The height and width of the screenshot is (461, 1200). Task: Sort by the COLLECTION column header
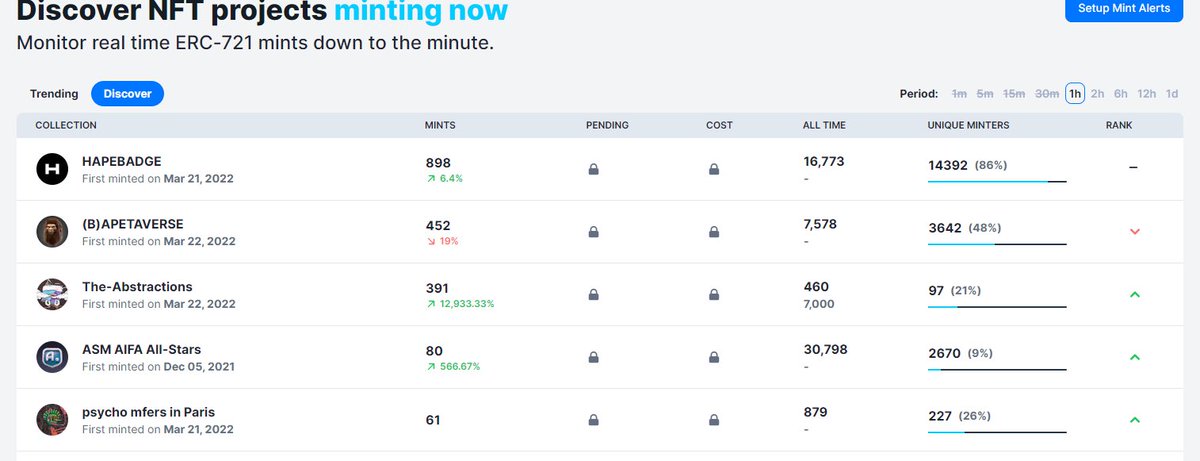(x=66, y=125)
